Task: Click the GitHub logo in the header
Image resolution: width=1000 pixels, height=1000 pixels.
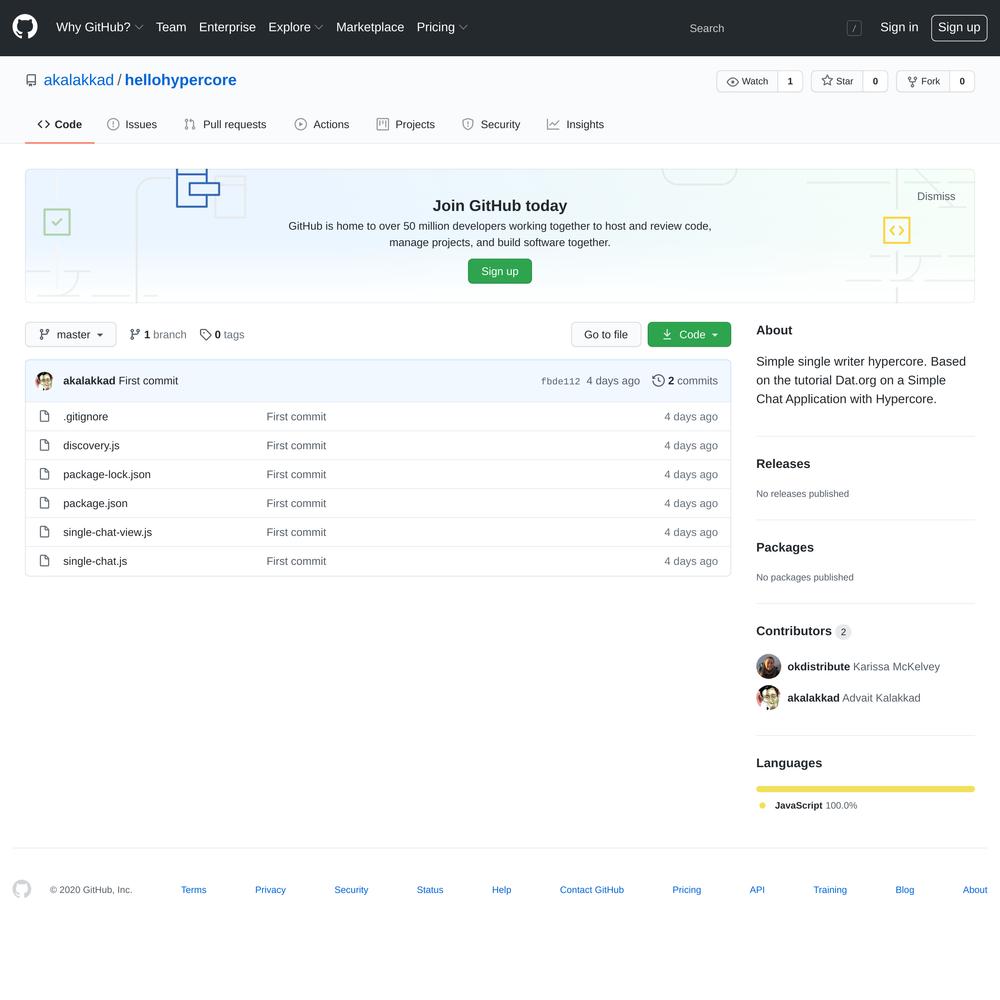Action: [x=25, y=27]
